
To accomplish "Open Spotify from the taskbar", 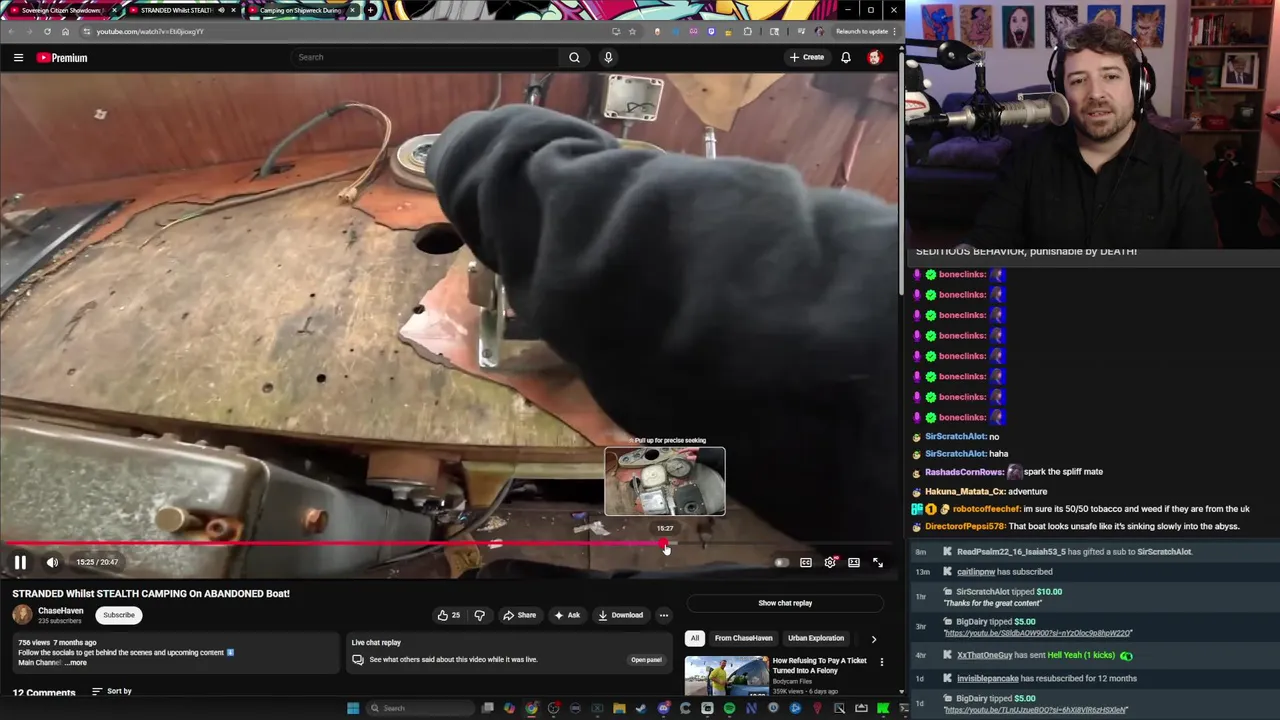I will coord(729,708).
